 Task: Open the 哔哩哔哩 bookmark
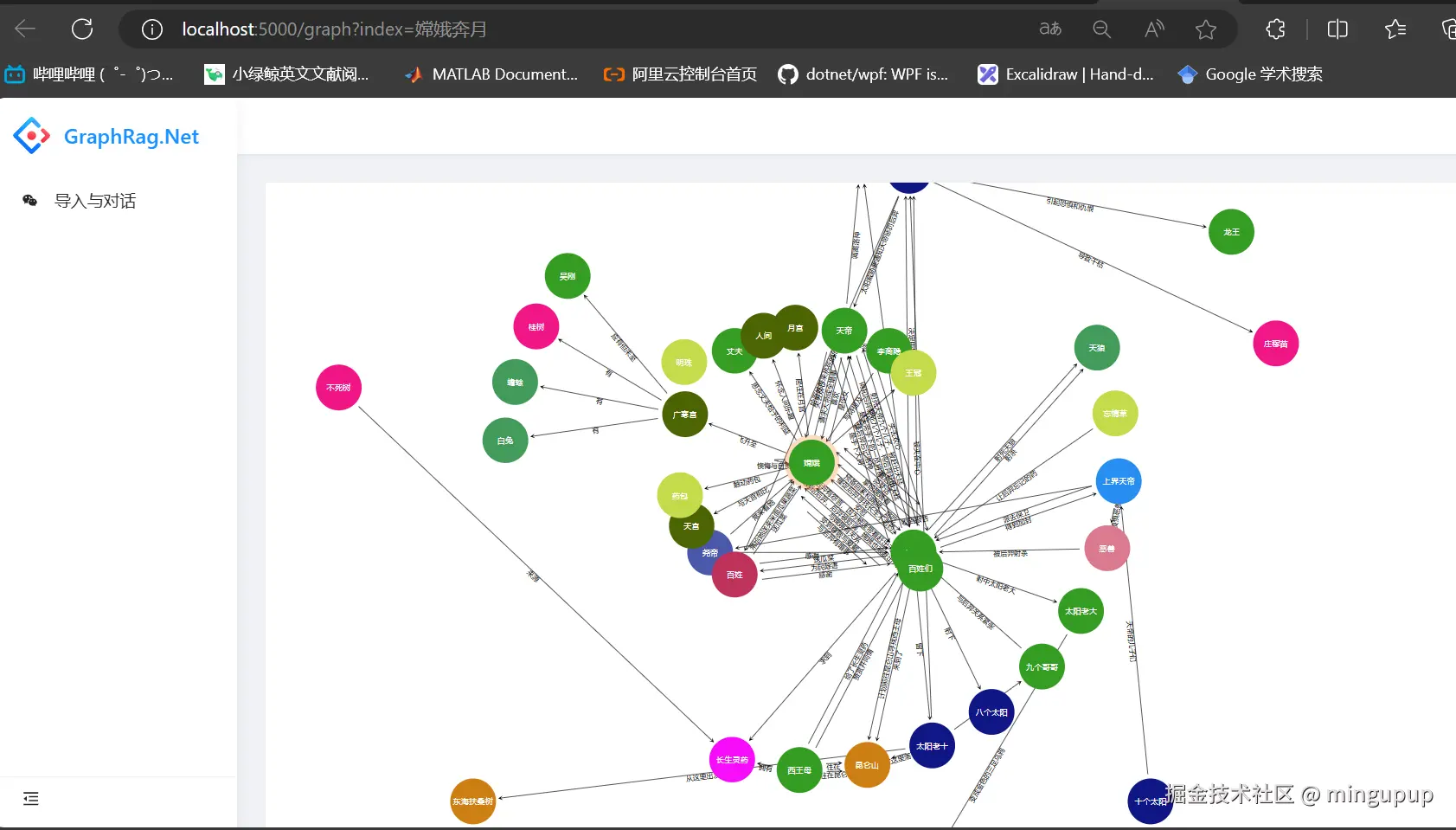pyautogui.click(x=89, y=74)
